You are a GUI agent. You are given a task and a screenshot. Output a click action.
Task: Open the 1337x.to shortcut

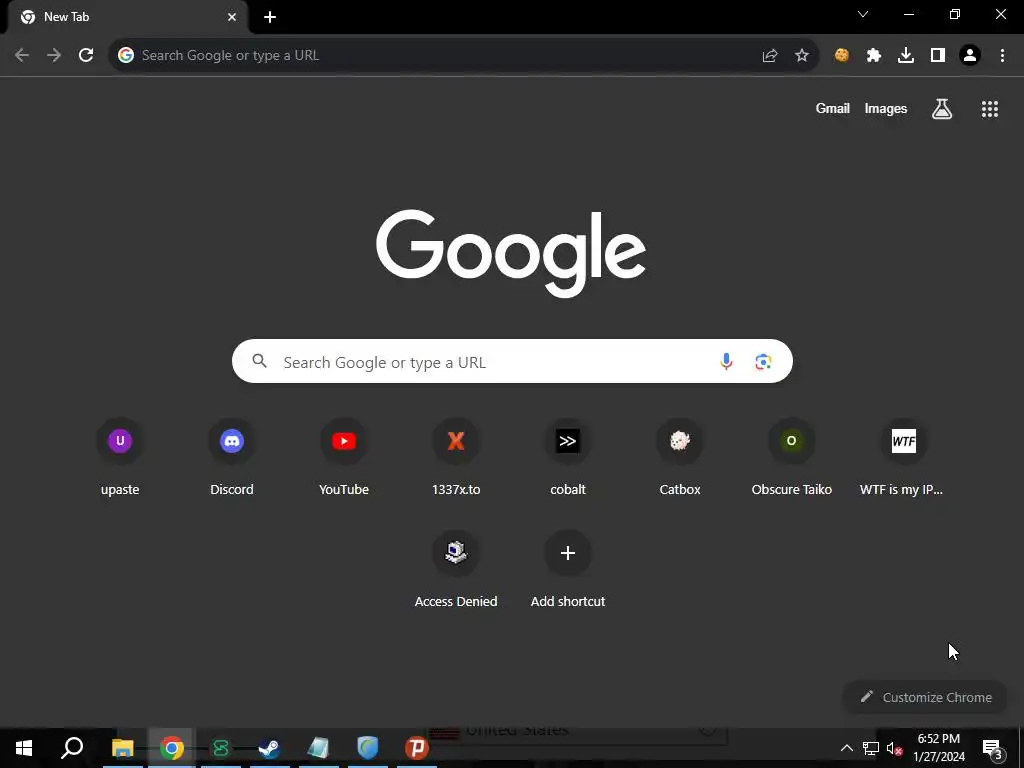coord(456,458)
